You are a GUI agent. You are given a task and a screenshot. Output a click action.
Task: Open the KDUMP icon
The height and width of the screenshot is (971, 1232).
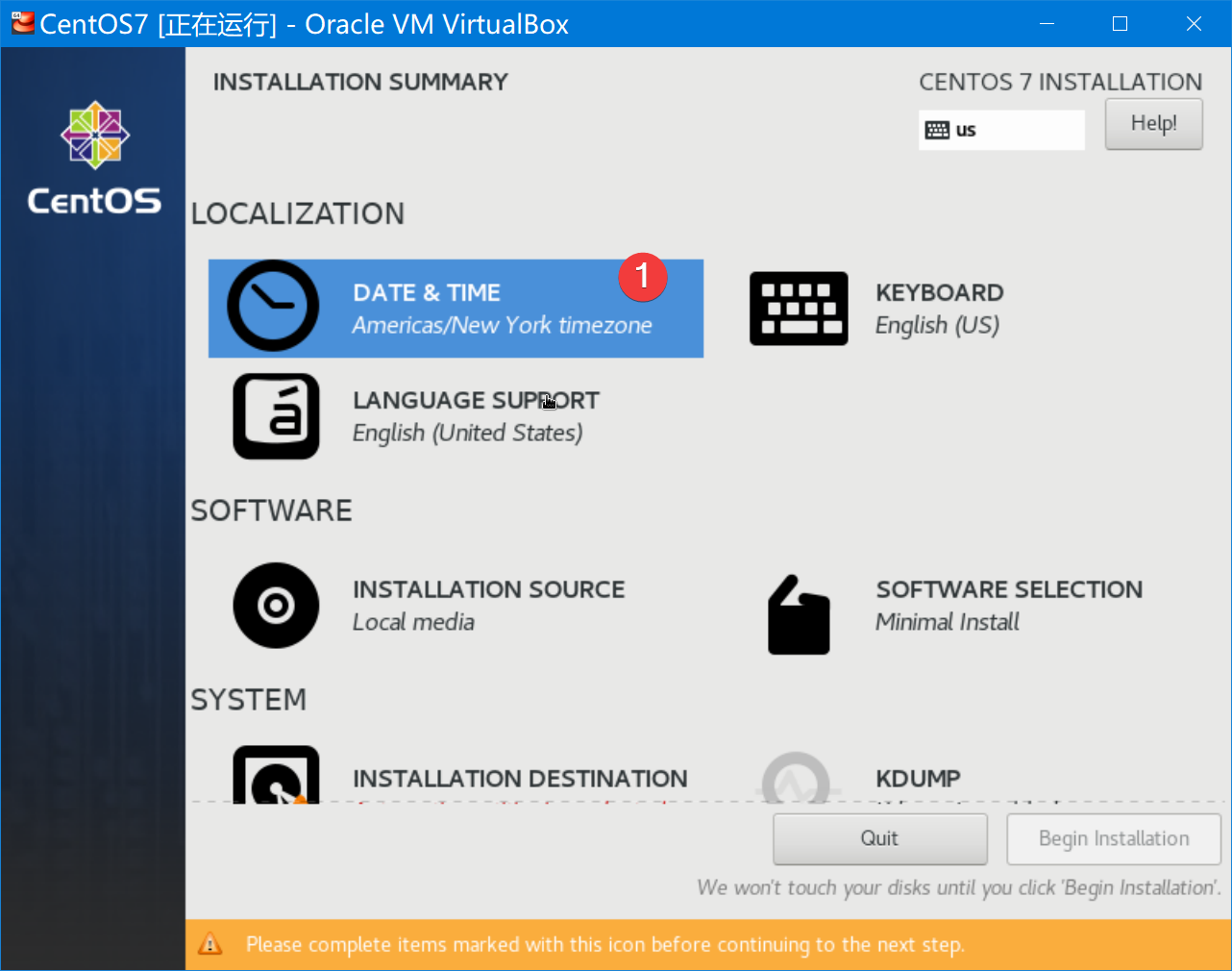tap(796, 778)
